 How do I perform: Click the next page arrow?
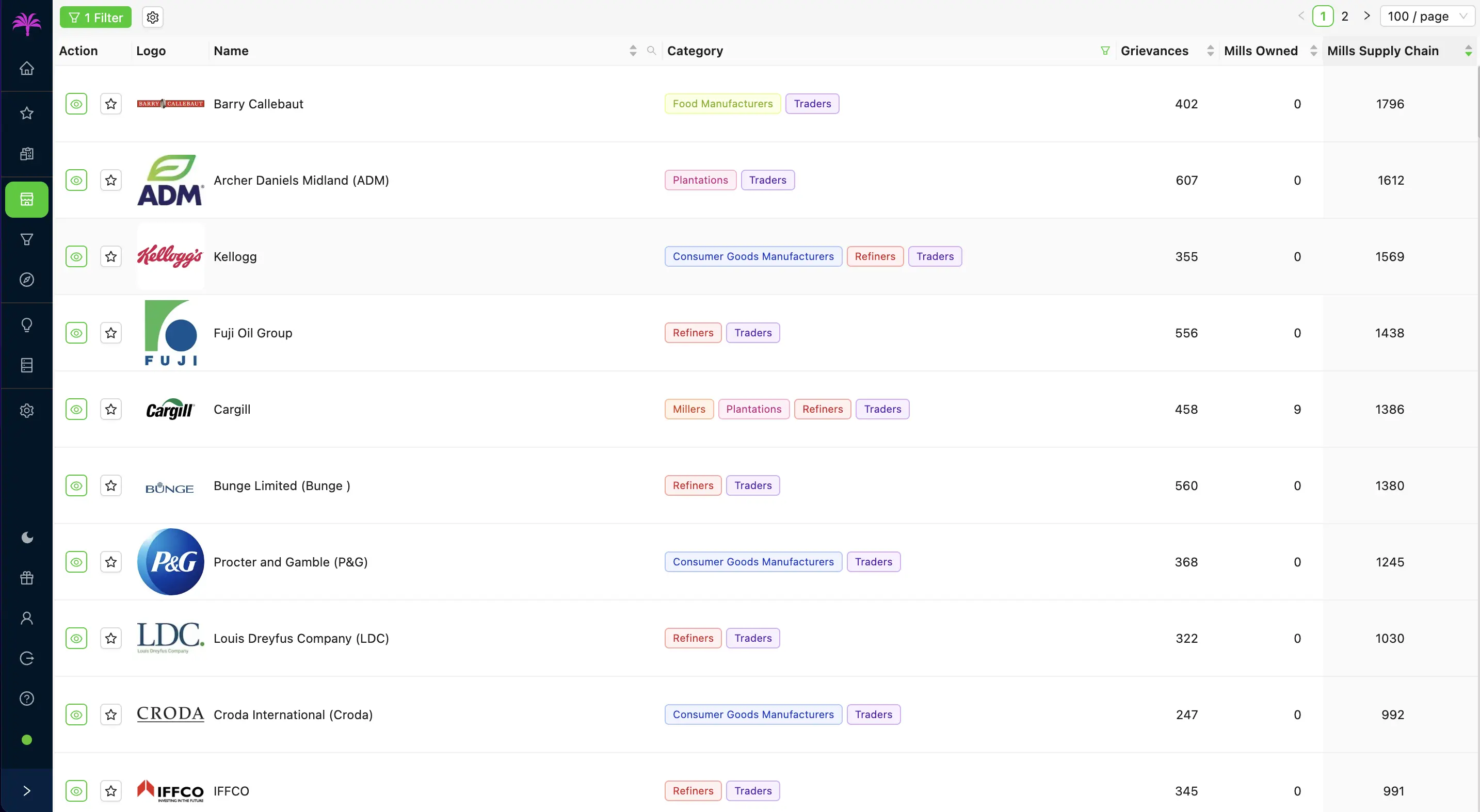coord(1367,16)
